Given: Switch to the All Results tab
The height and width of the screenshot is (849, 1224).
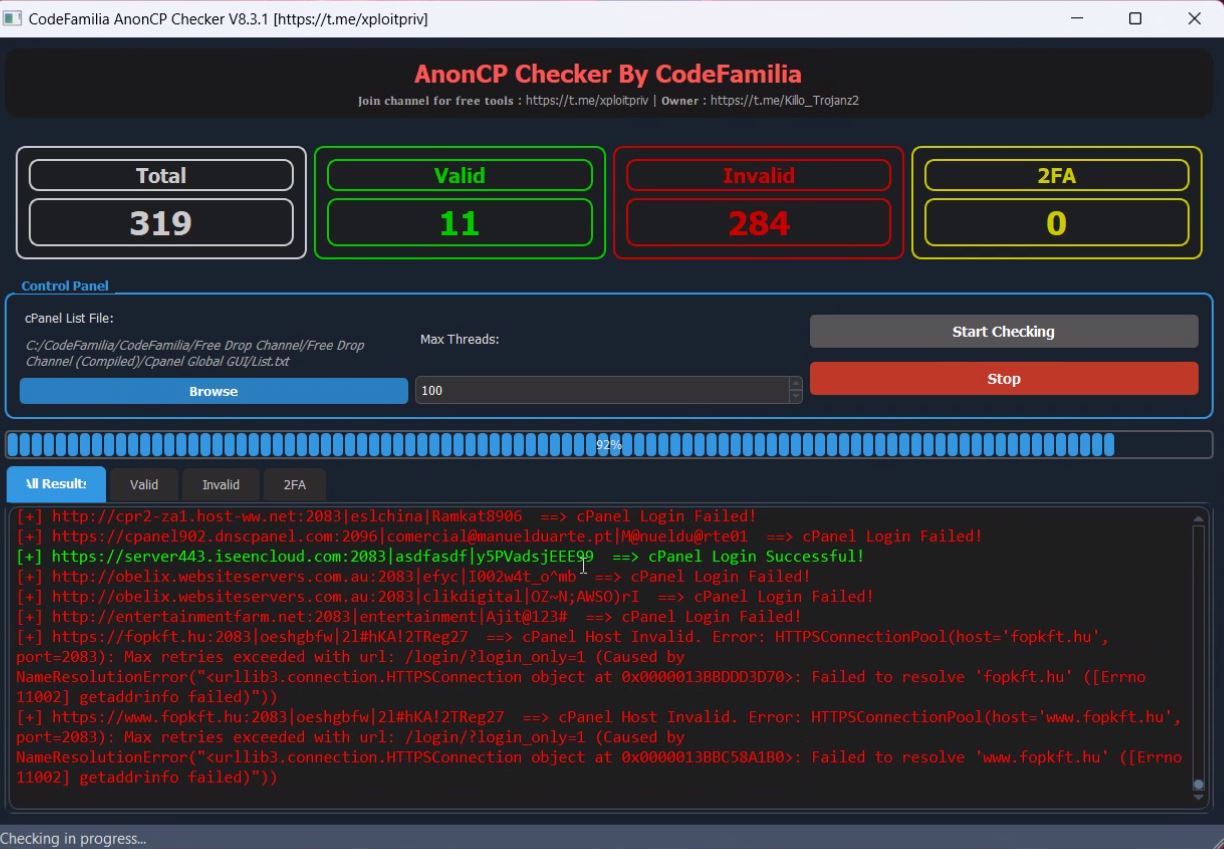Looking at the screenshot, I should pos(56,484).
